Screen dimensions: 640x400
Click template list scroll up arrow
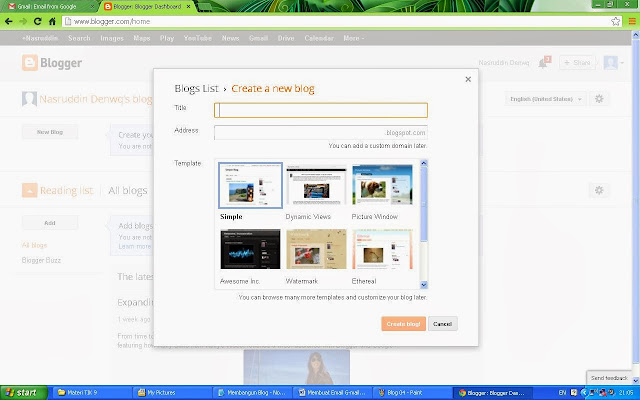(424, 163)
